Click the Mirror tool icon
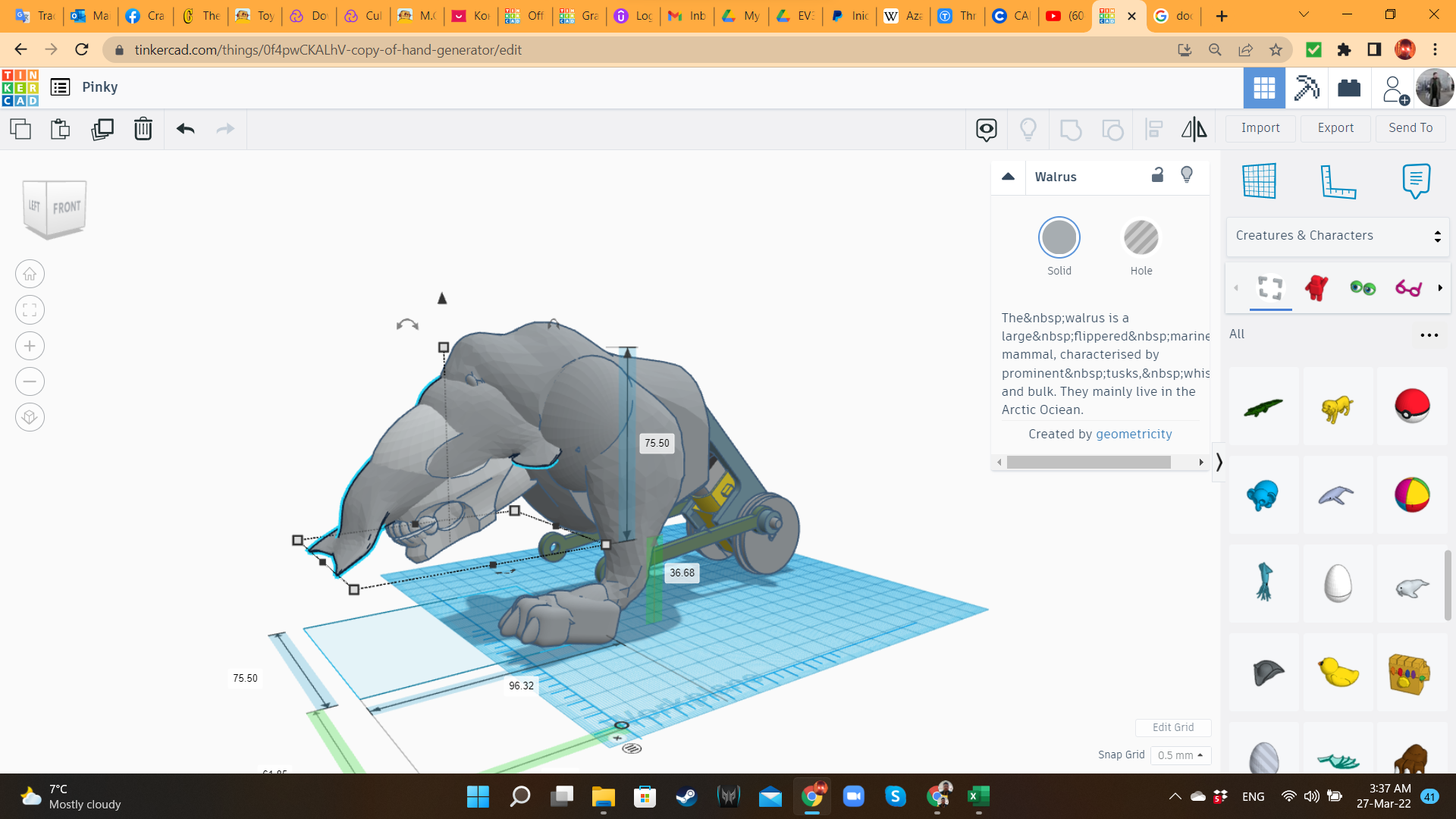1456x819 pixels. coord(1194,129)
